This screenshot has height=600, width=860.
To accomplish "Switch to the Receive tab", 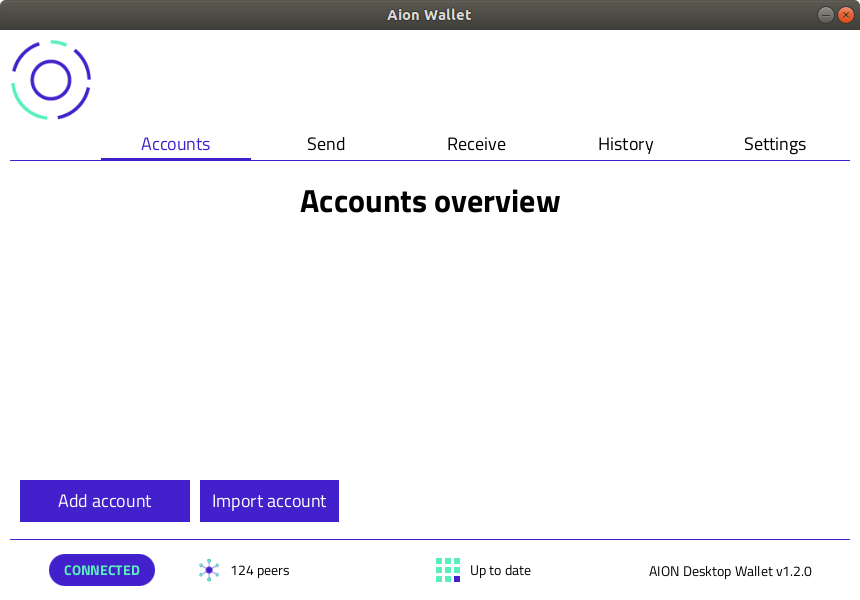I will (476, 144).
